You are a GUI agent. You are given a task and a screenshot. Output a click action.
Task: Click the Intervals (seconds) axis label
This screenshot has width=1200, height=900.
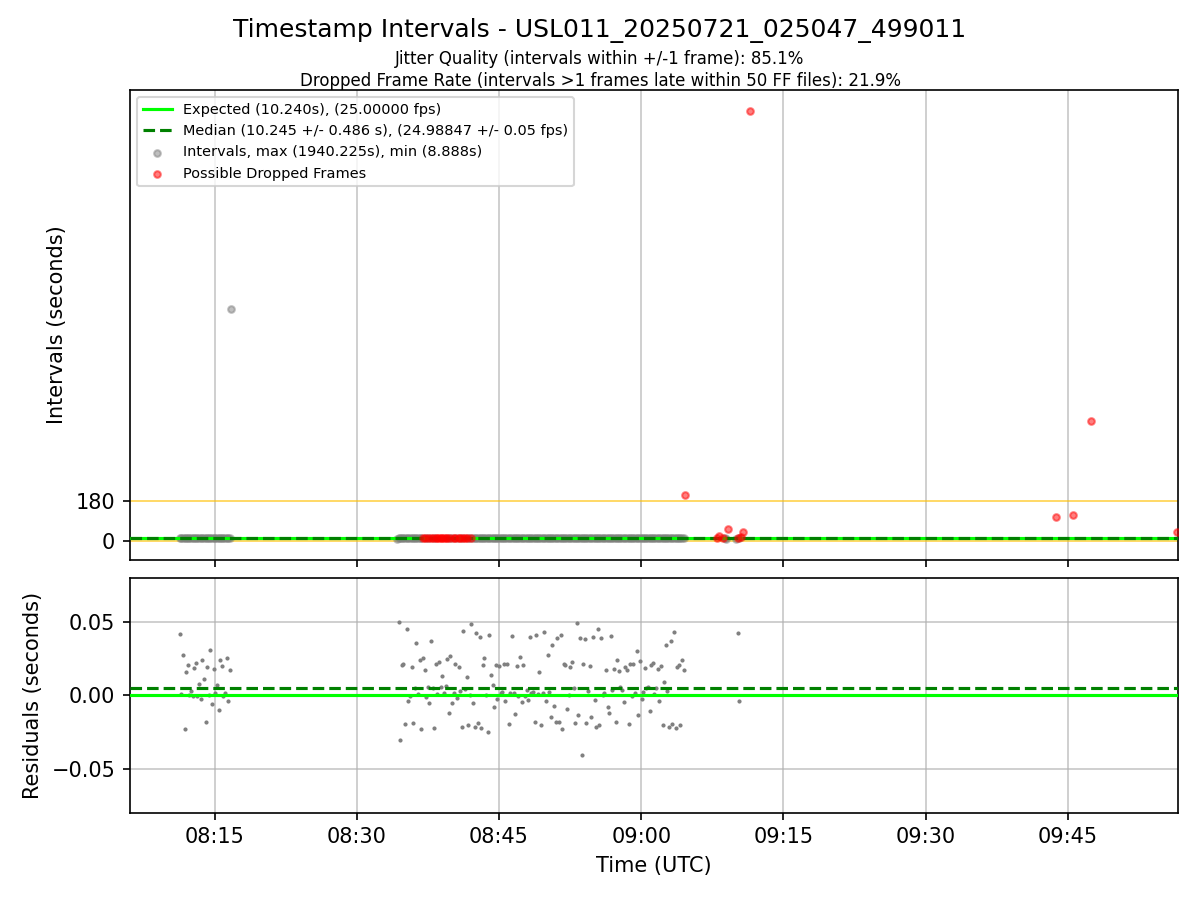point(56,325)
